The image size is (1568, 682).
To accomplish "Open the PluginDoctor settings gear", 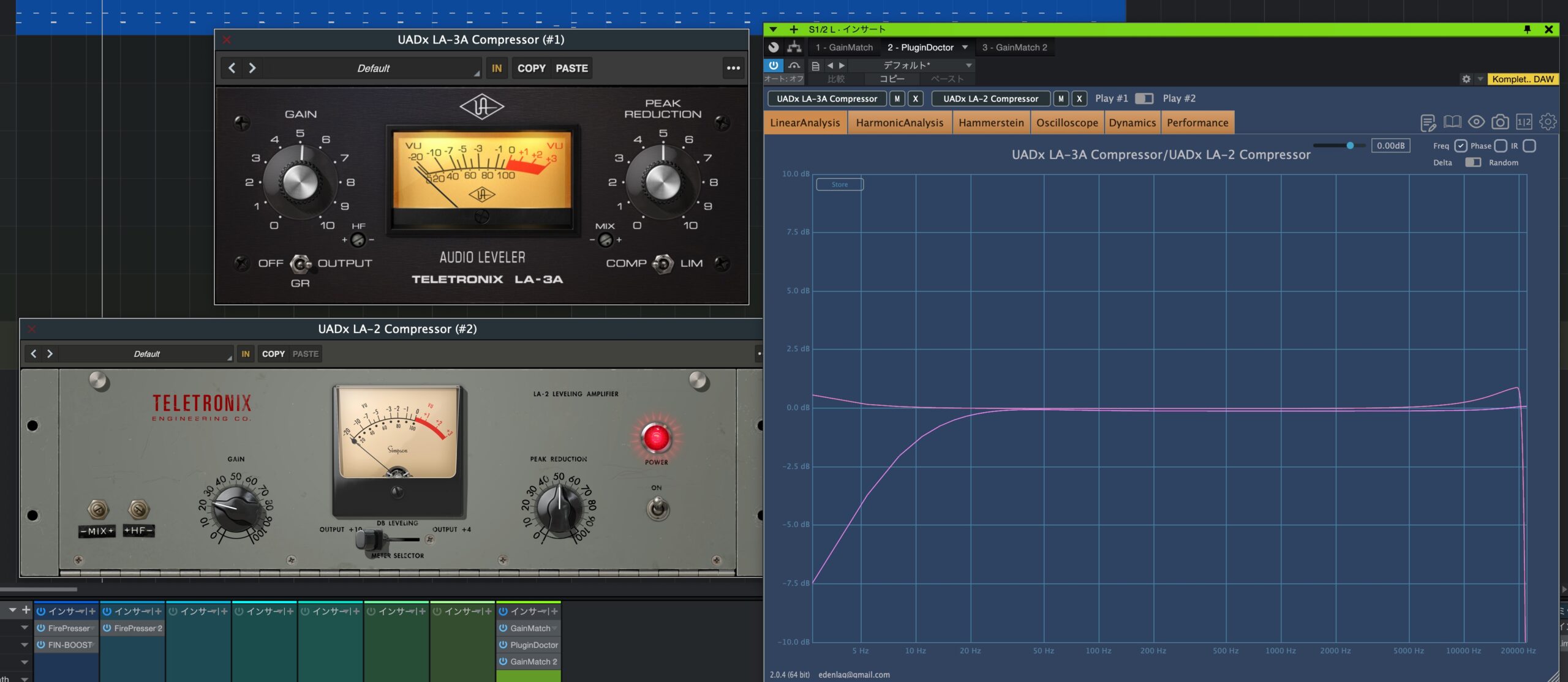I will click(1548, 122).
